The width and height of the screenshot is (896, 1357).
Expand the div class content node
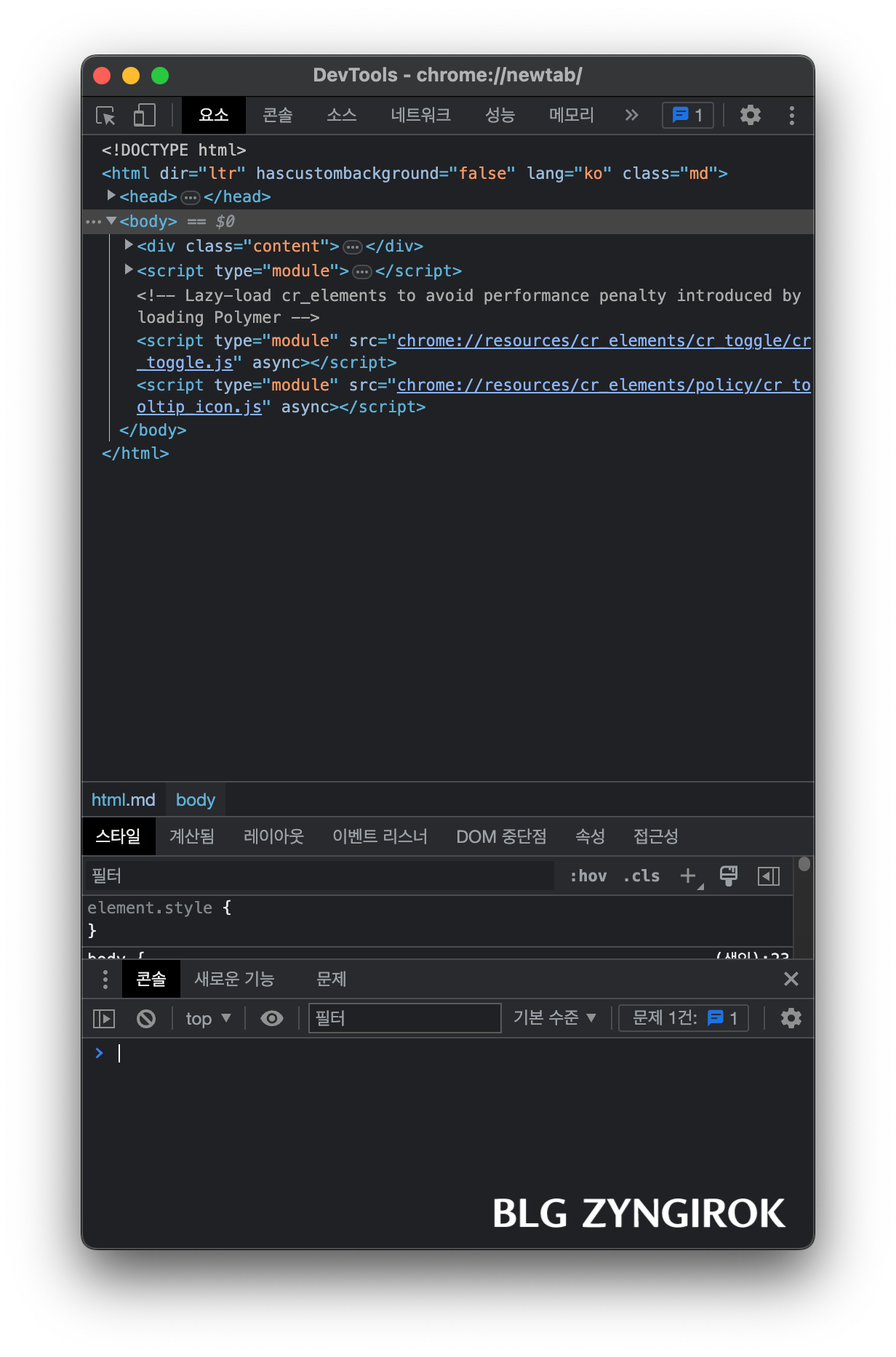(129, 245)
